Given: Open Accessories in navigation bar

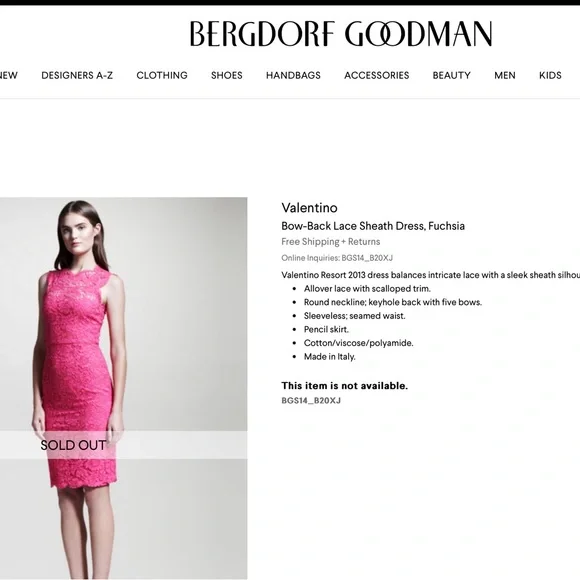Looking at the screenshot, I should coord(377,75).
